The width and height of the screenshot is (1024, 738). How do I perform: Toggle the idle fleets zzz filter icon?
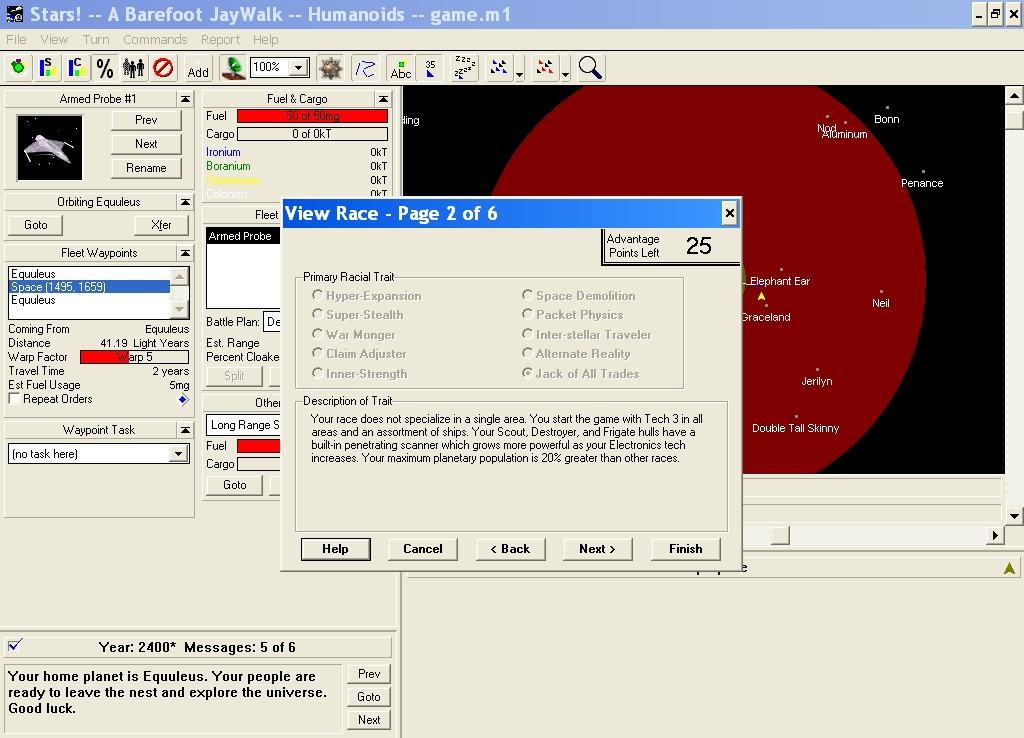[x=464, y=68]
